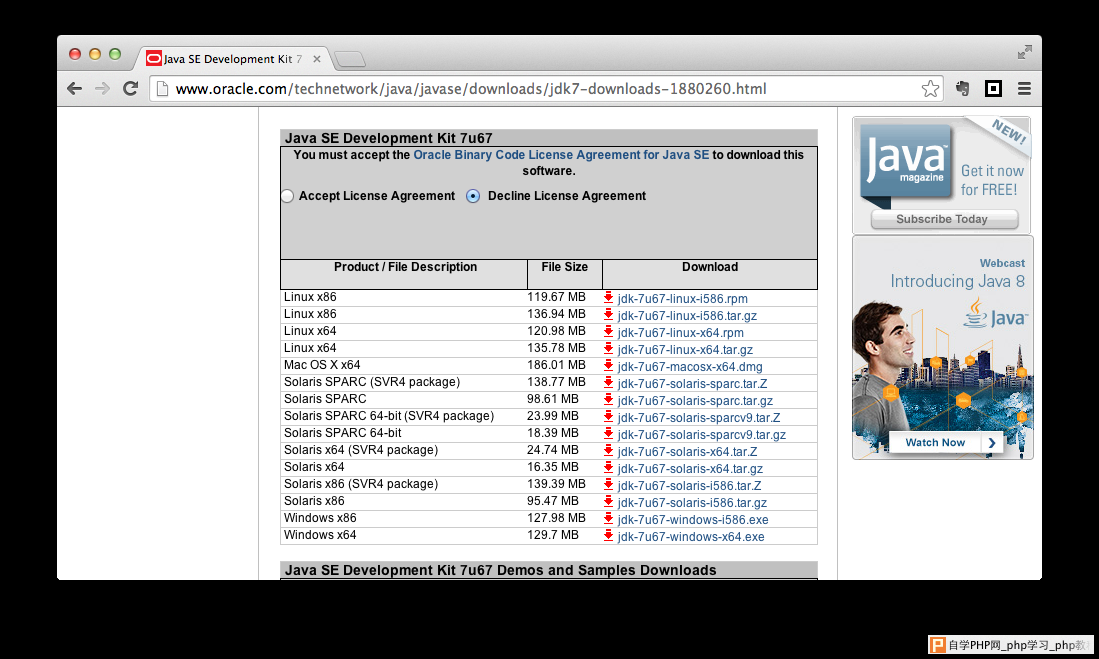
Task: Click red download arrow for solaris-sparcv9.tar.gz
Action: coord(608,433)
